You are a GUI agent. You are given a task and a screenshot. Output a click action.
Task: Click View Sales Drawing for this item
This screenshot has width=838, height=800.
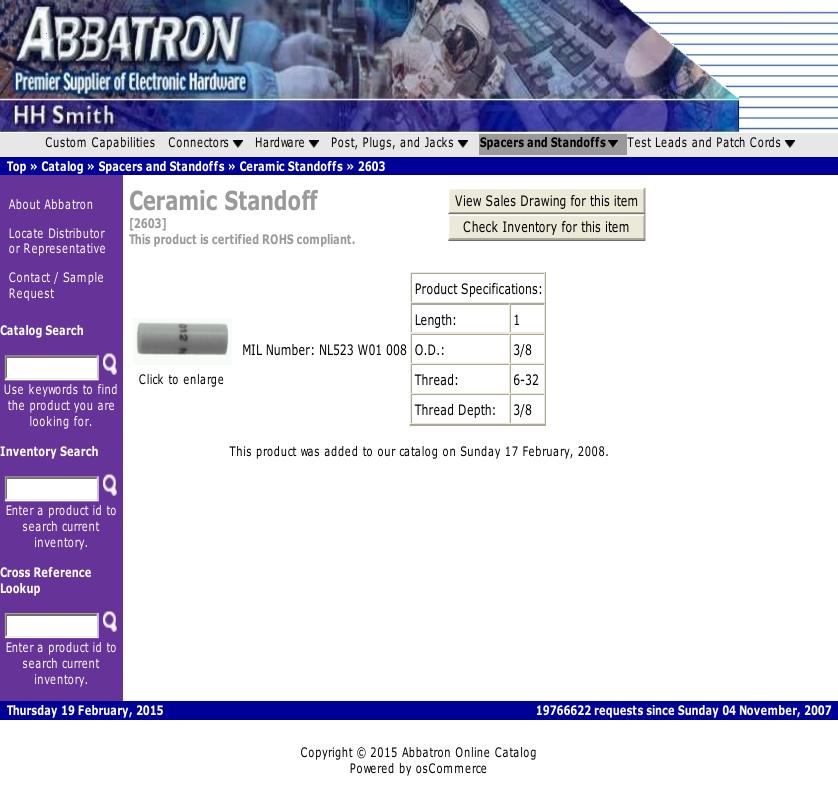546,201
